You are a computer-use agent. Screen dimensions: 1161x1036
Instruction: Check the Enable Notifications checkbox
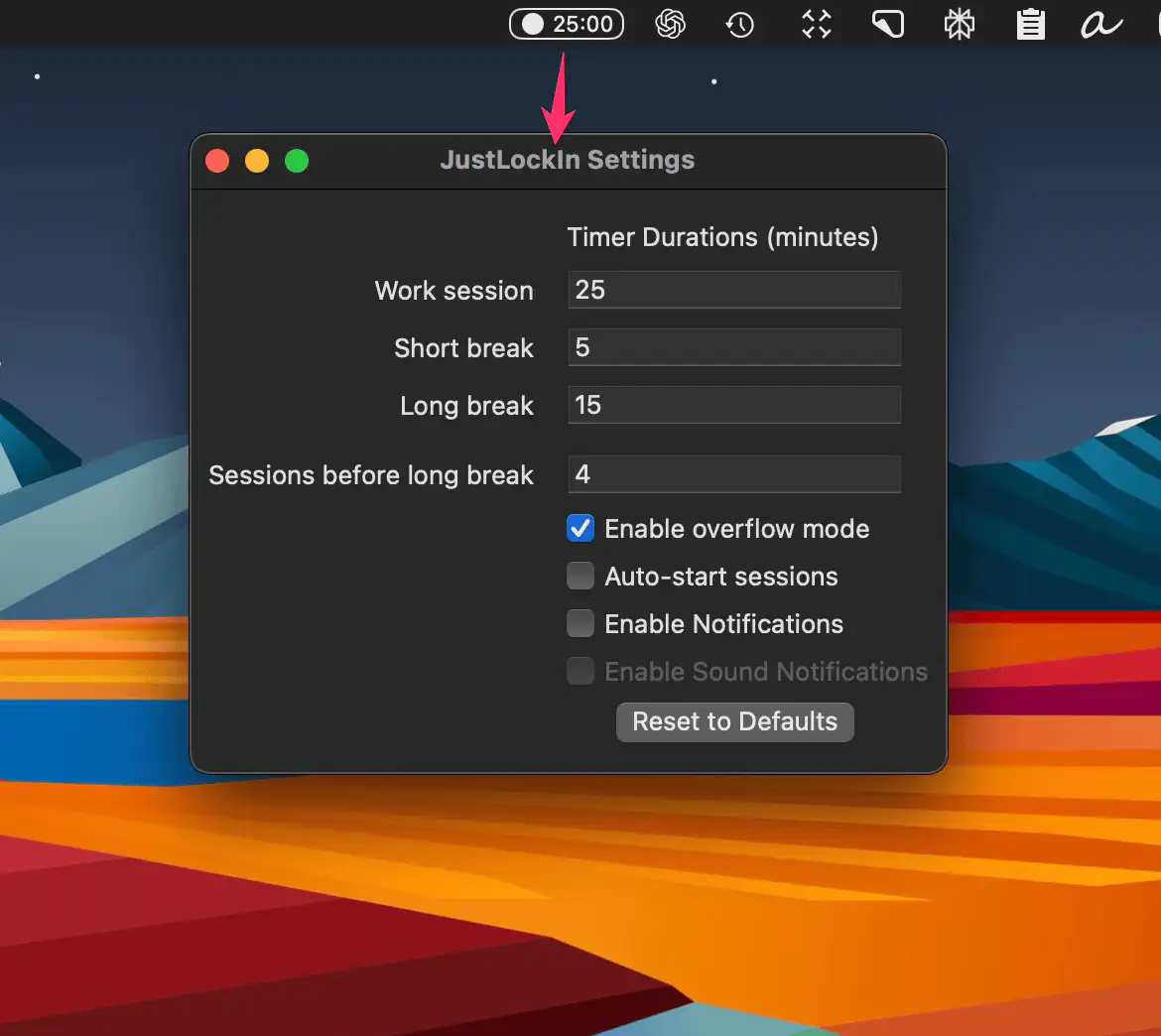coord(580,623)
